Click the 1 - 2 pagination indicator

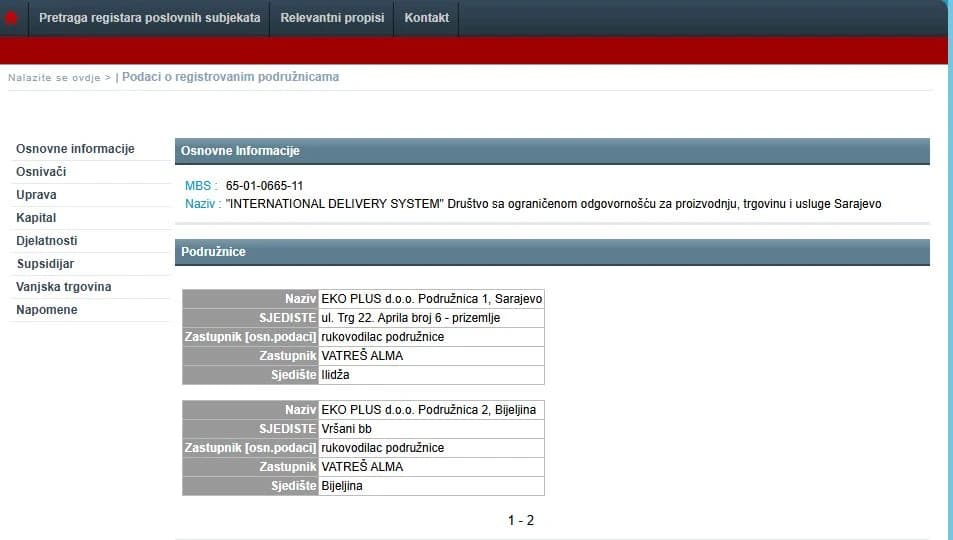(521, 521)
